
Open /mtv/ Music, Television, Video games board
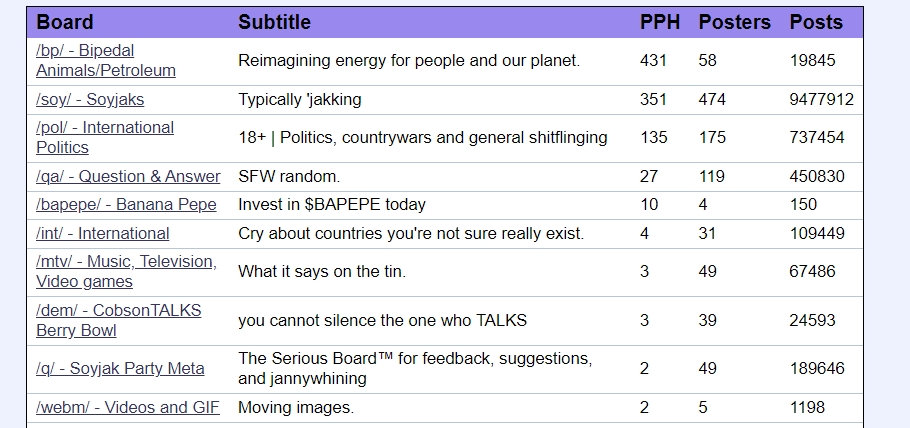point(127,271)
